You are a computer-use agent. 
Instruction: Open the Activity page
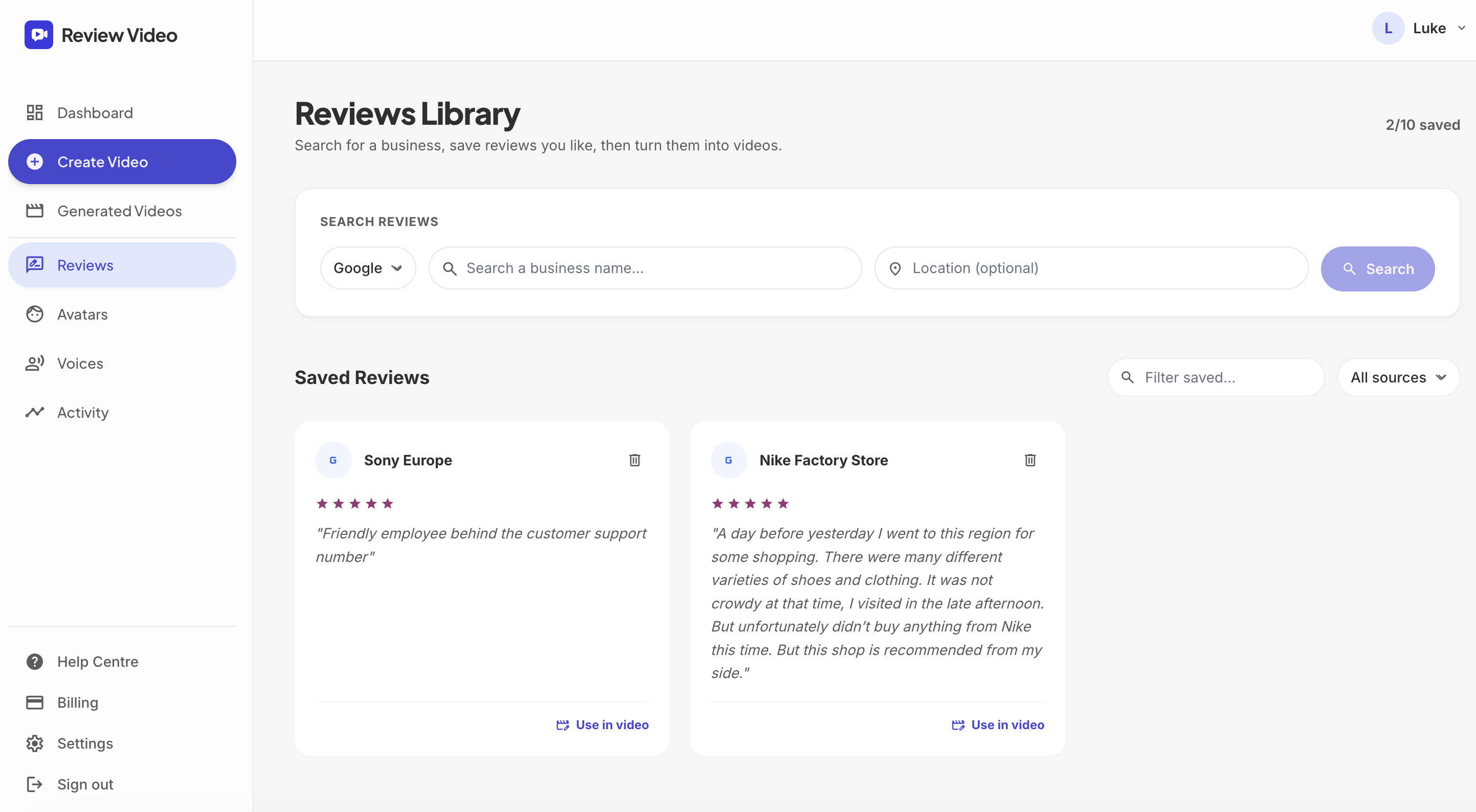point(122,413)
